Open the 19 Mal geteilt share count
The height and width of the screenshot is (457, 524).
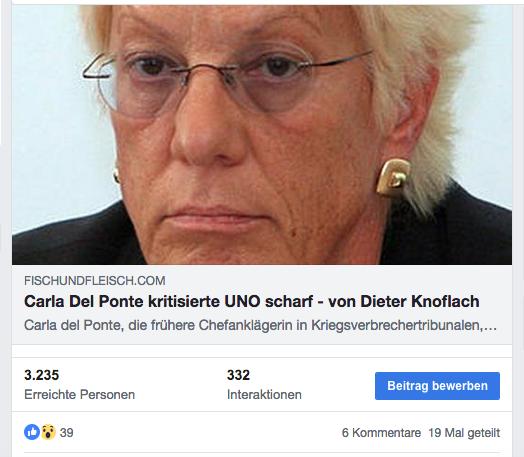click(x=464, y=433)
